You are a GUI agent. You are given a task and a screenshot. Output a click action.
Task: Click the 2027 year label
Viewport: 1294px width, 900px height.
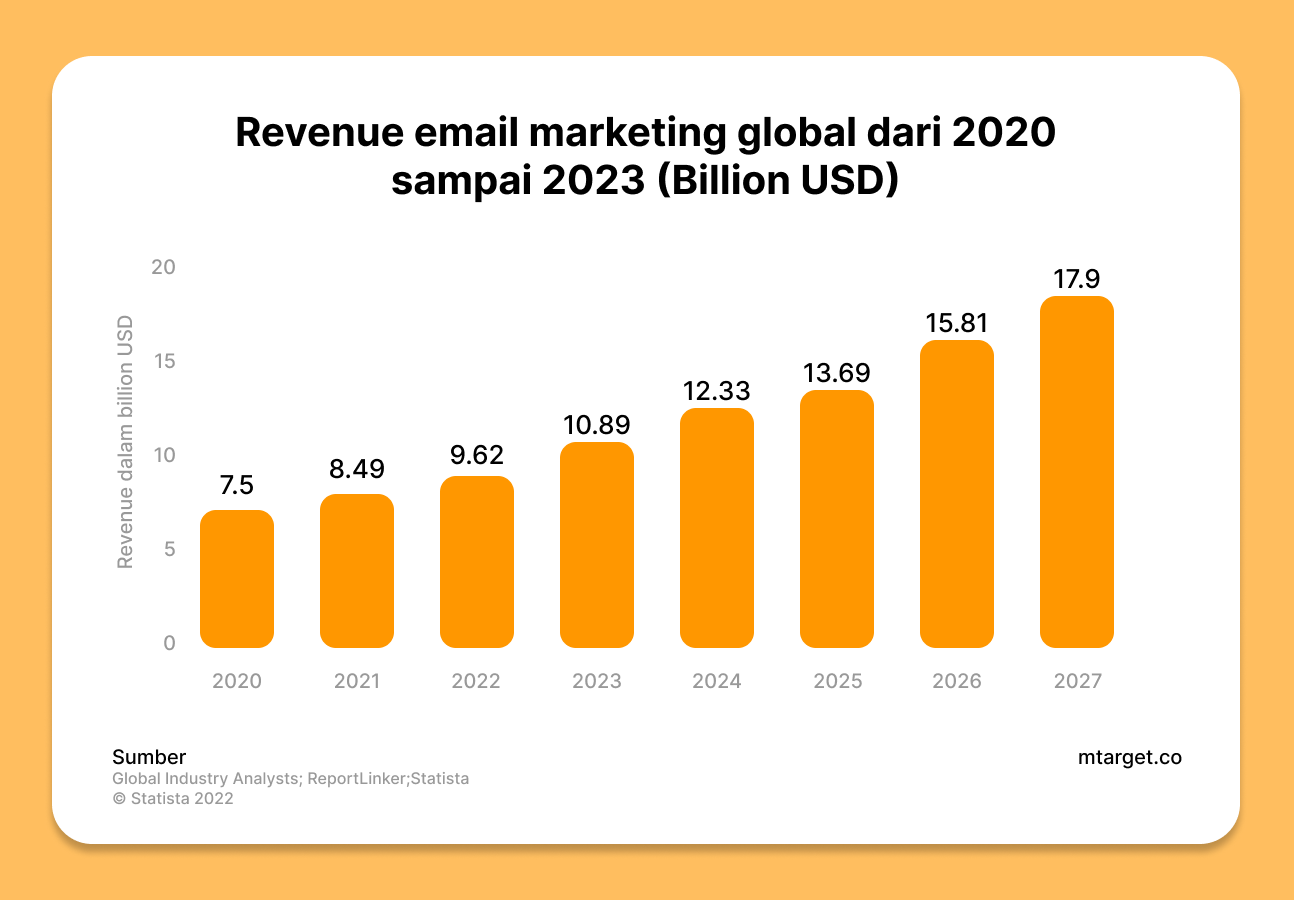tap(1077, 681)
